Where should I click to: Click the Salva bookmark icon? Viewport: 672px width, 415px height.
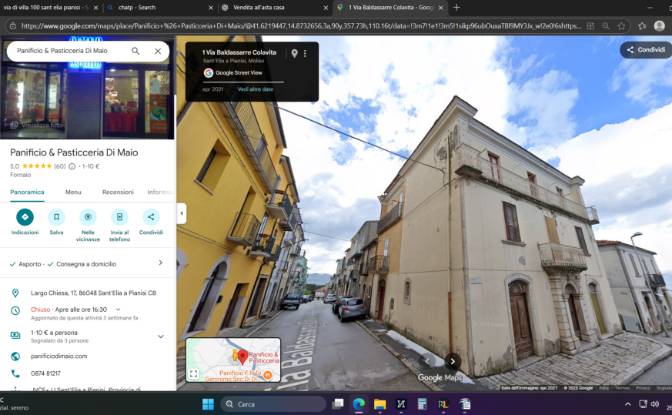point(56,217)
